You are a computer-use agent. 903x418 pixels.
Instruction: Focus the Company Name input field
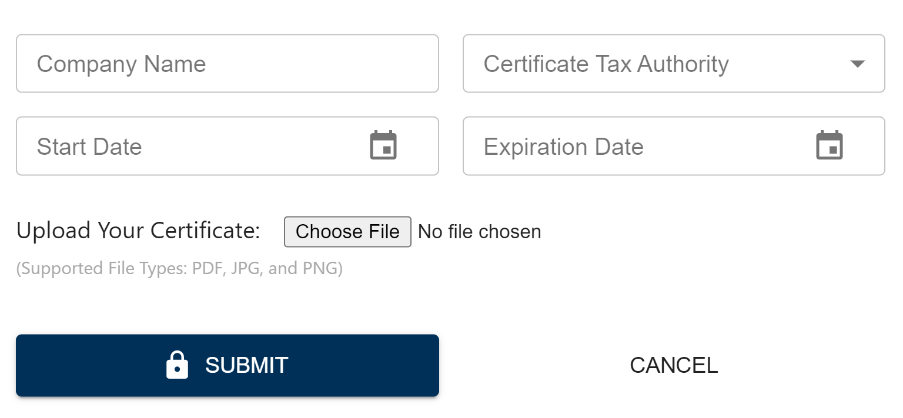click(x=227, y=64)
